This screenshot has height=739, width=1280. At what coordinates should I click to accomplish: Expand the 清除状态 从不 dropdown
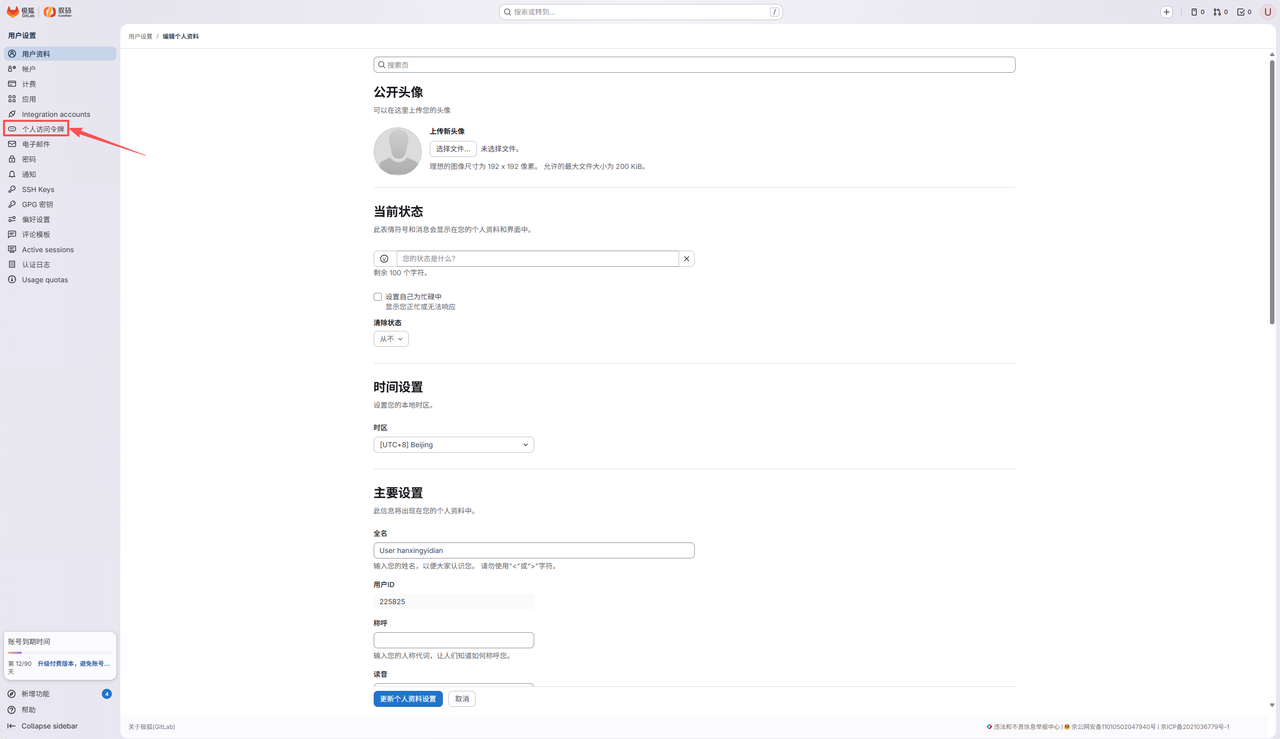391,339
